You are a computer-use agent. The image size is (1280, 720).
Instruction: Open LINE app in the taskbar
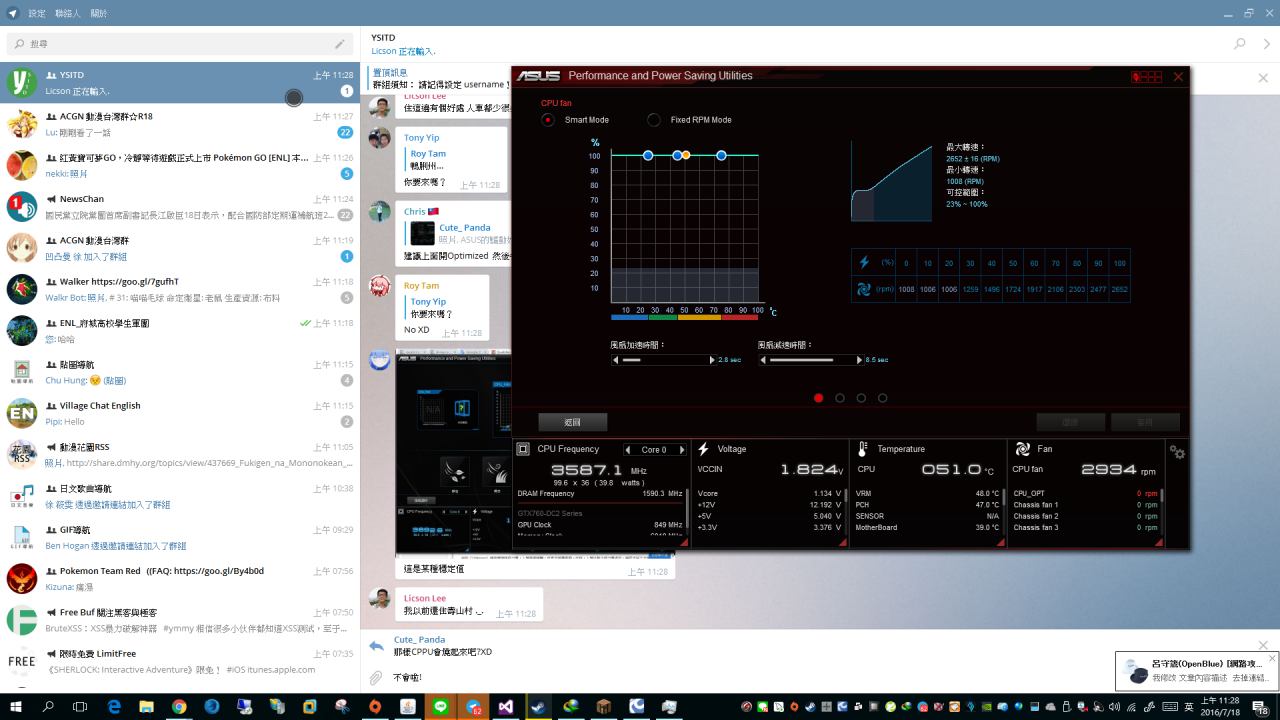[441, 706]
